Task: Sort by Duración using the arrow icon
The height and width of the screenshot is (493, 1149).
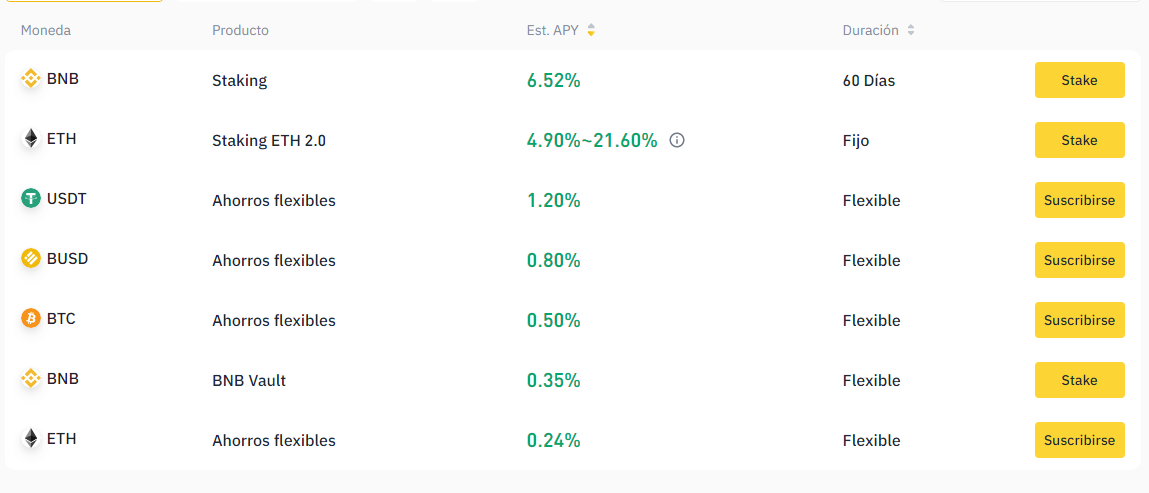Action: tap(911, 31)
